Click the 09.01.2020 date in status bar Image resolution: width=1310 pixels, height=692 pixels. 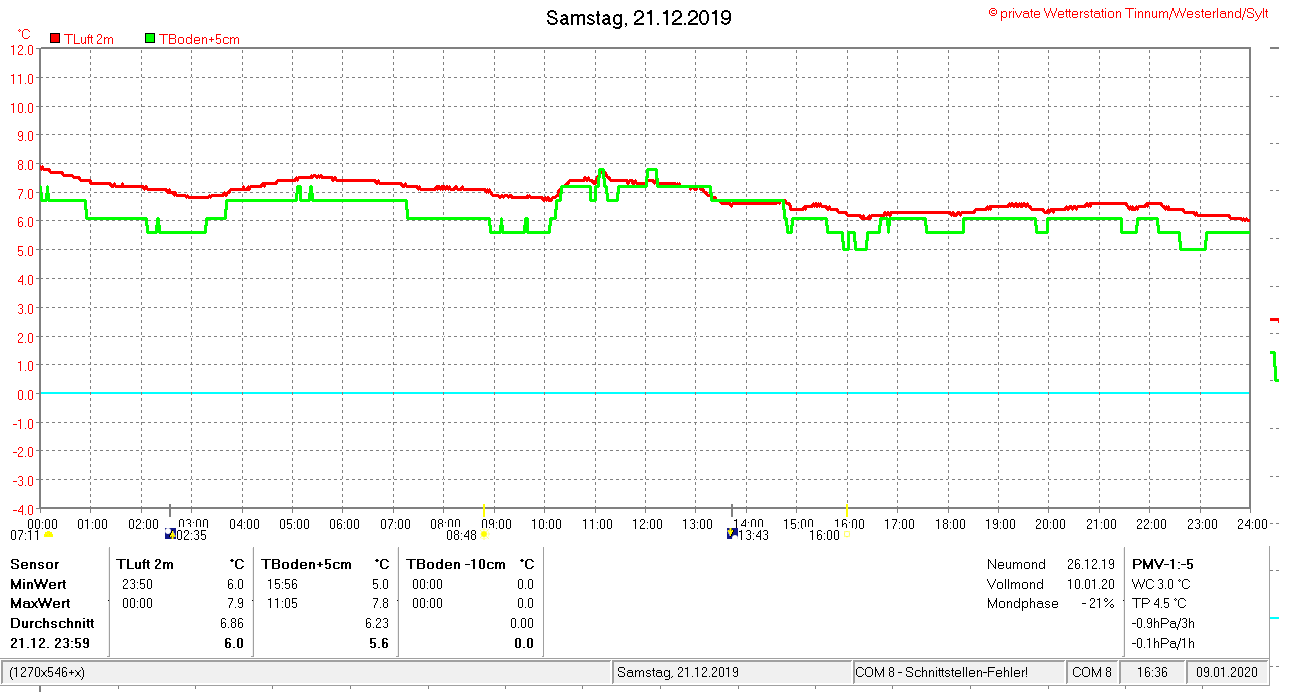coord(1227,672)
